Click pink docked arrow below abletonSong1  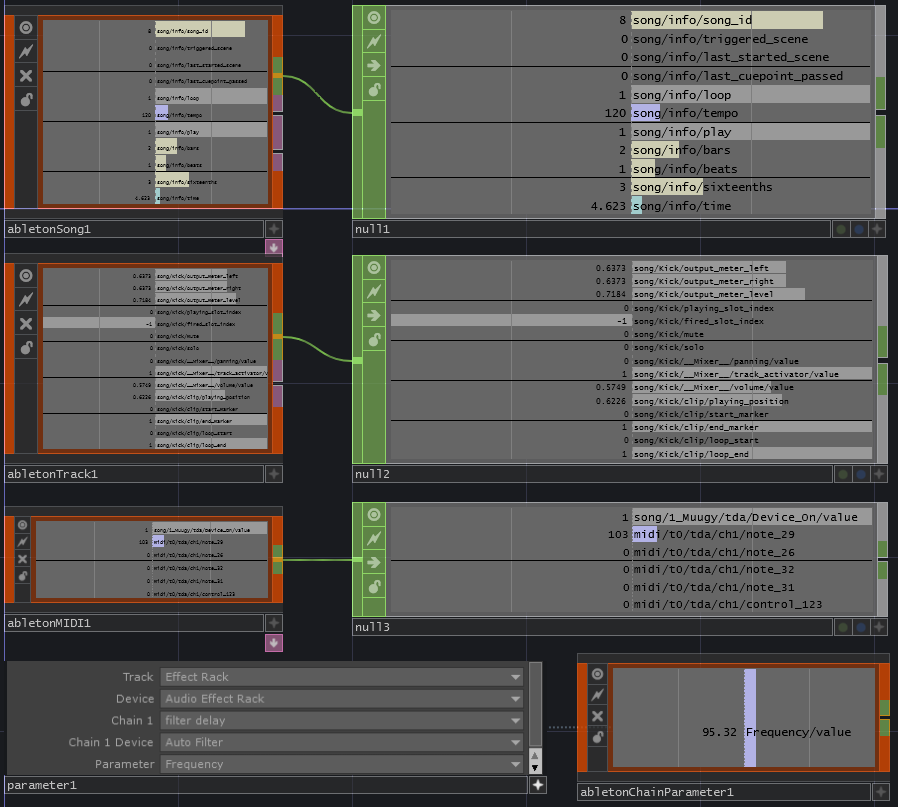click(273, 247)
